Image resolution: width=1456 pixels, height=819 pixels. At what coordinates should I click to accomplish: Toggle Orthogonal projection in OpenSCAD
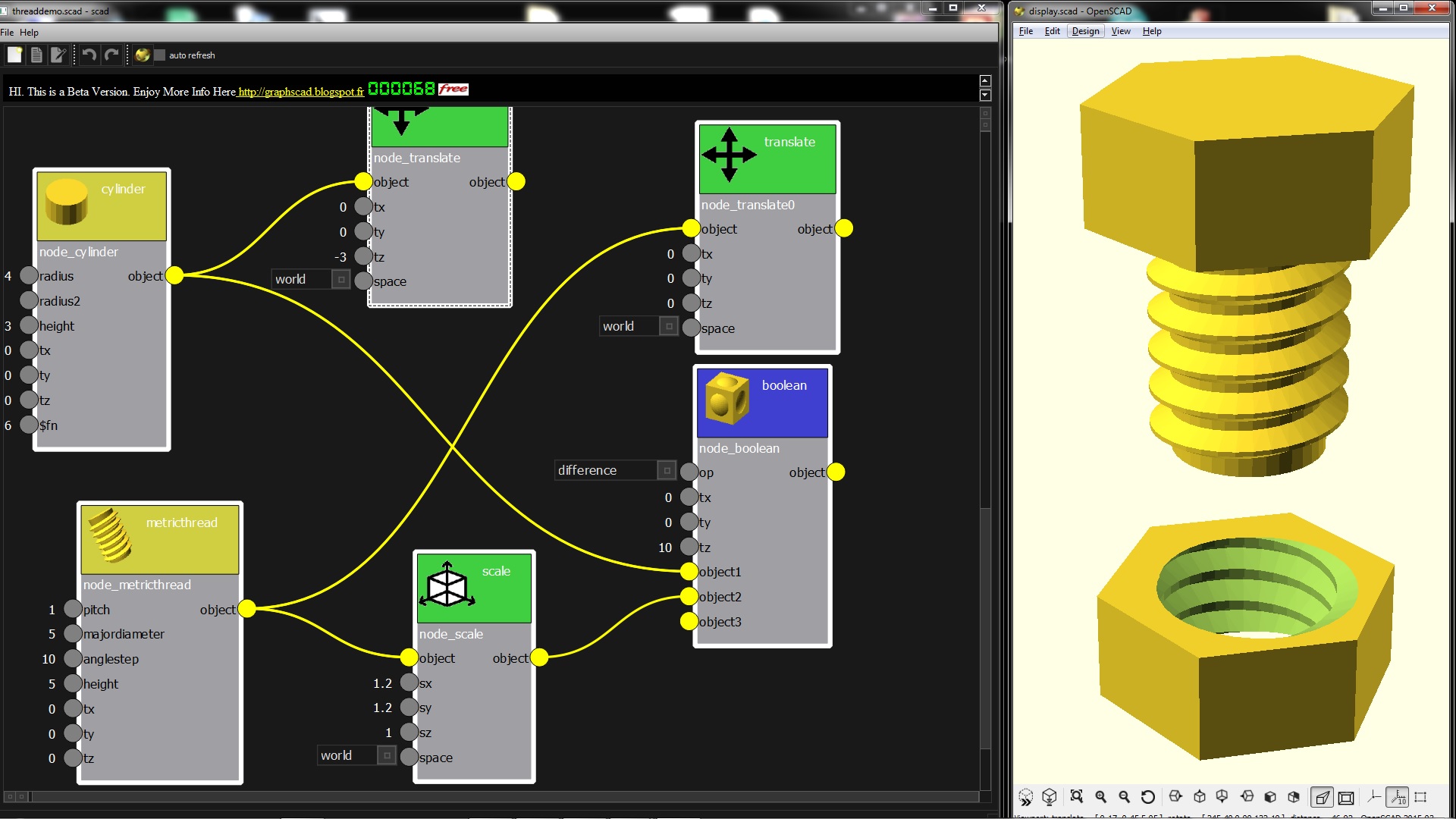(x=1346, y=797)
